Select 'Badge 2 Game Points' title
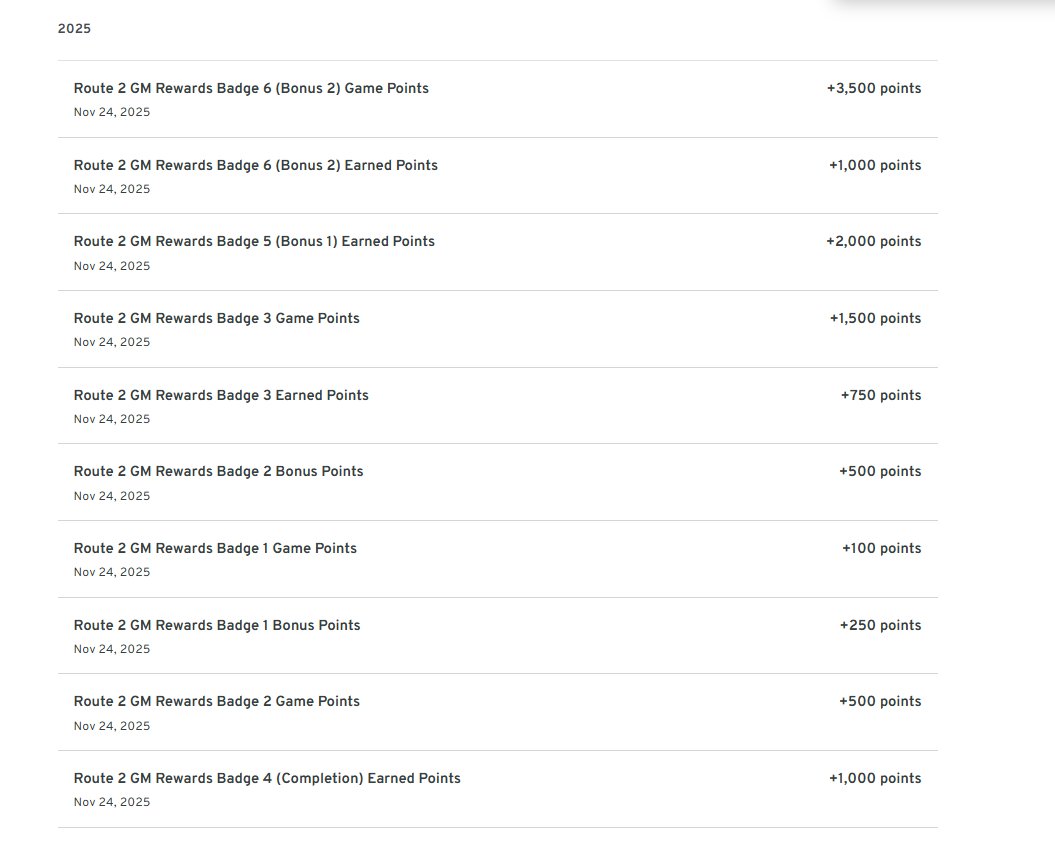1055x854 pixels. [x=217, y=701]
